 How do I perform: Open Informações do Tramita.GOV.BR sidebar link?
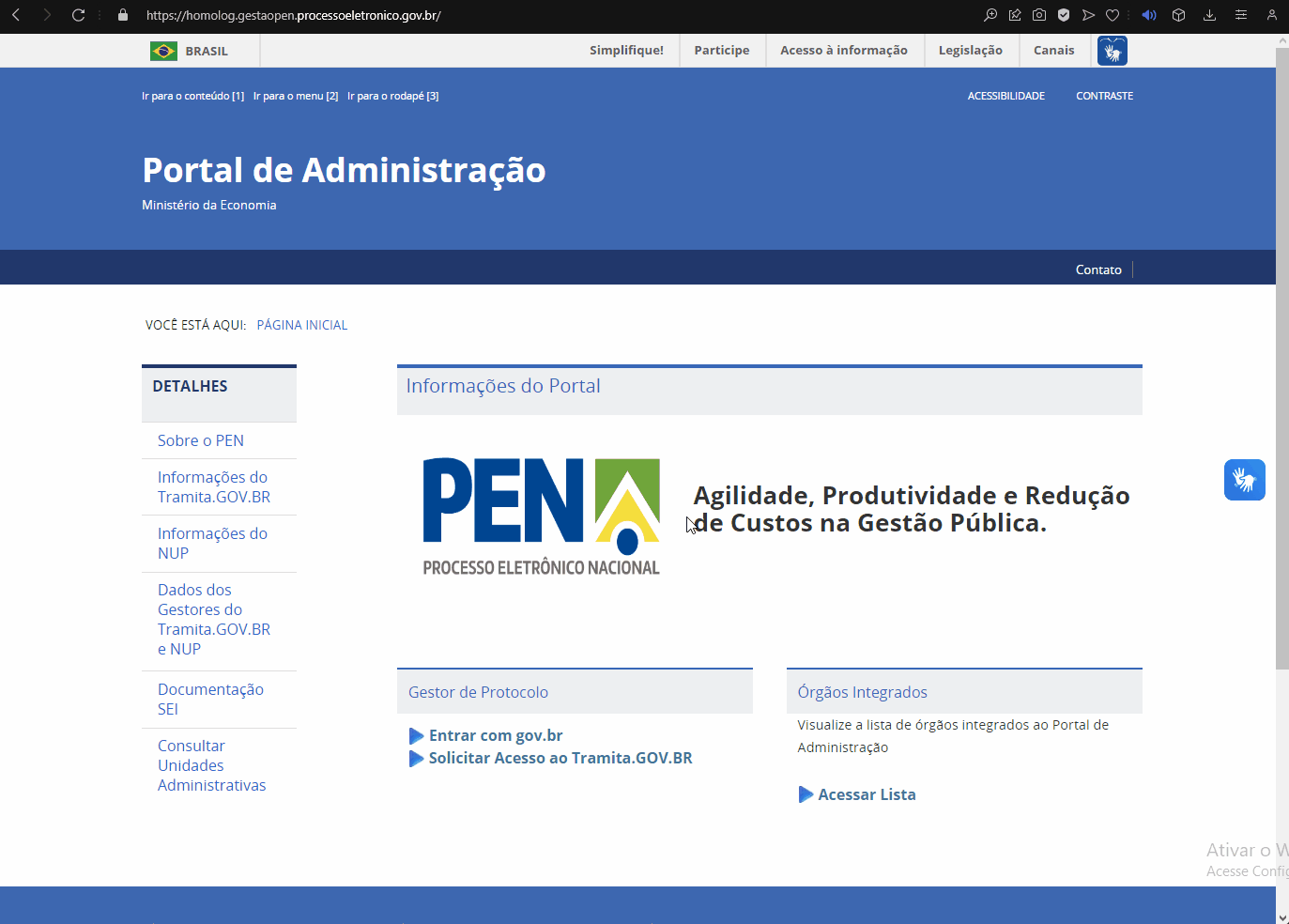click(x=214, y=487)
